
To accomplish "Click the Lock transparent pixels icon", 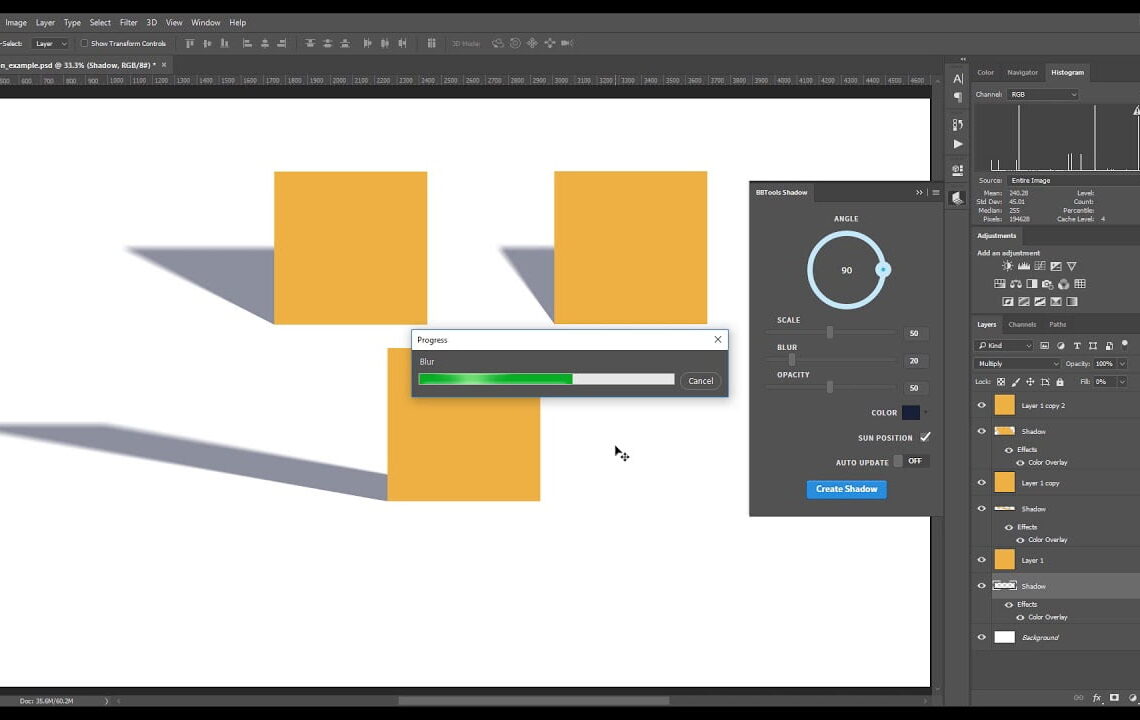I will pyautogui.click(x=1002, y=382).
